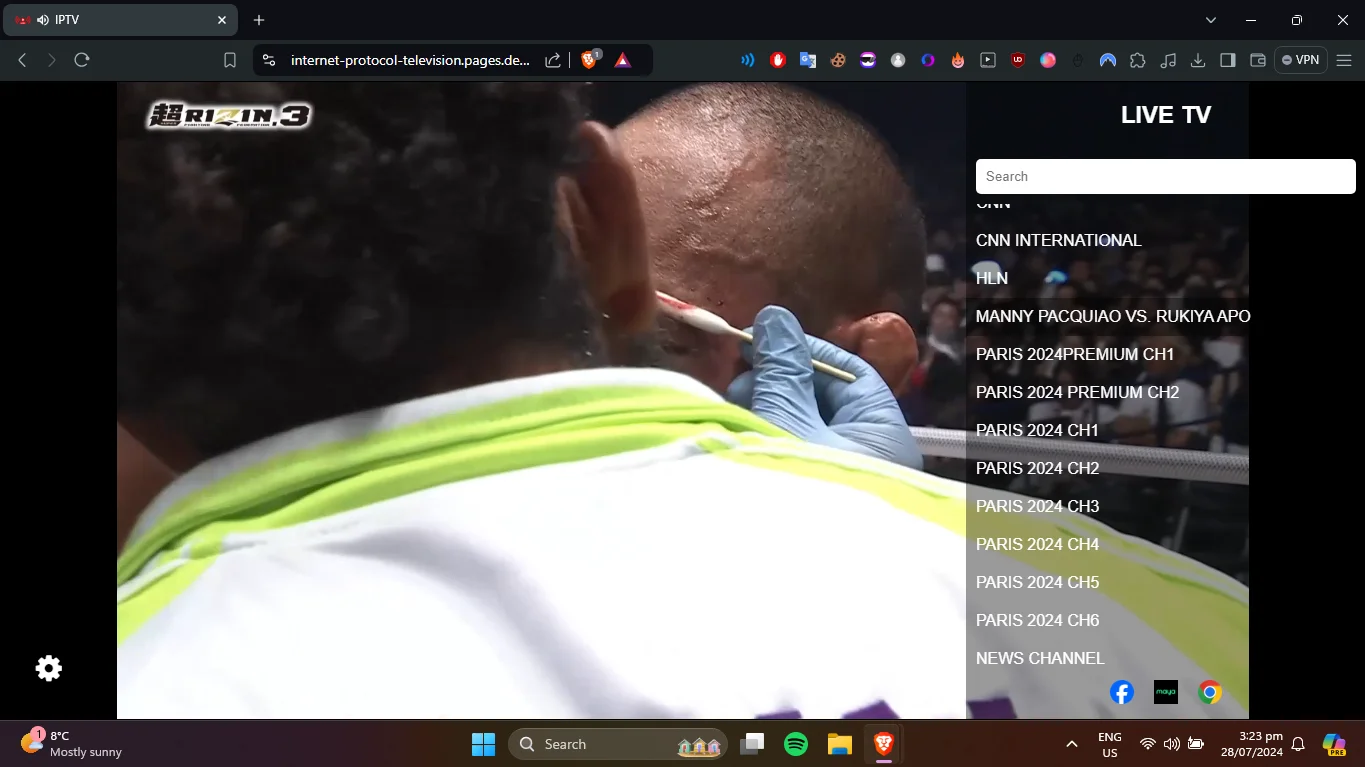The image size is (1365, 767).
Task: Open the notification bell in tray
Action: point(1298,744)
